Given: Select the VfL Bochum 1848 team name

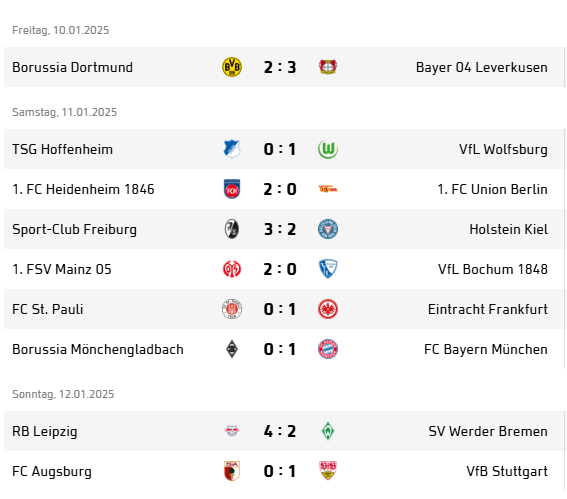Looking at the screenshot, I should 493,269.
